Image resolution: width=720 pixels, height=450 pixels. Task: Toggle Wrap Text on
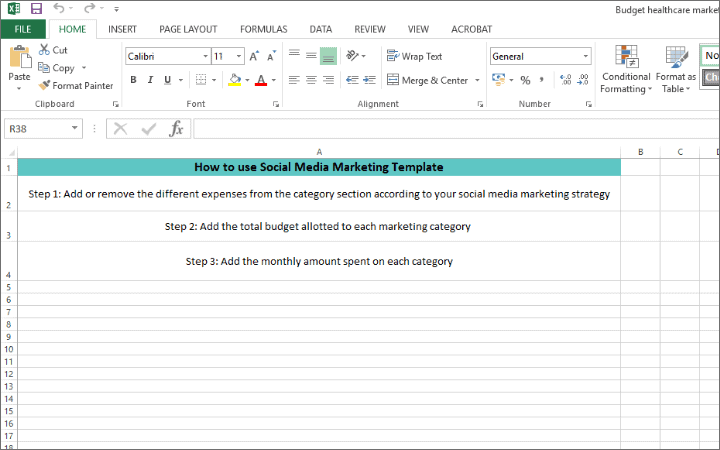tap(414, 57)
